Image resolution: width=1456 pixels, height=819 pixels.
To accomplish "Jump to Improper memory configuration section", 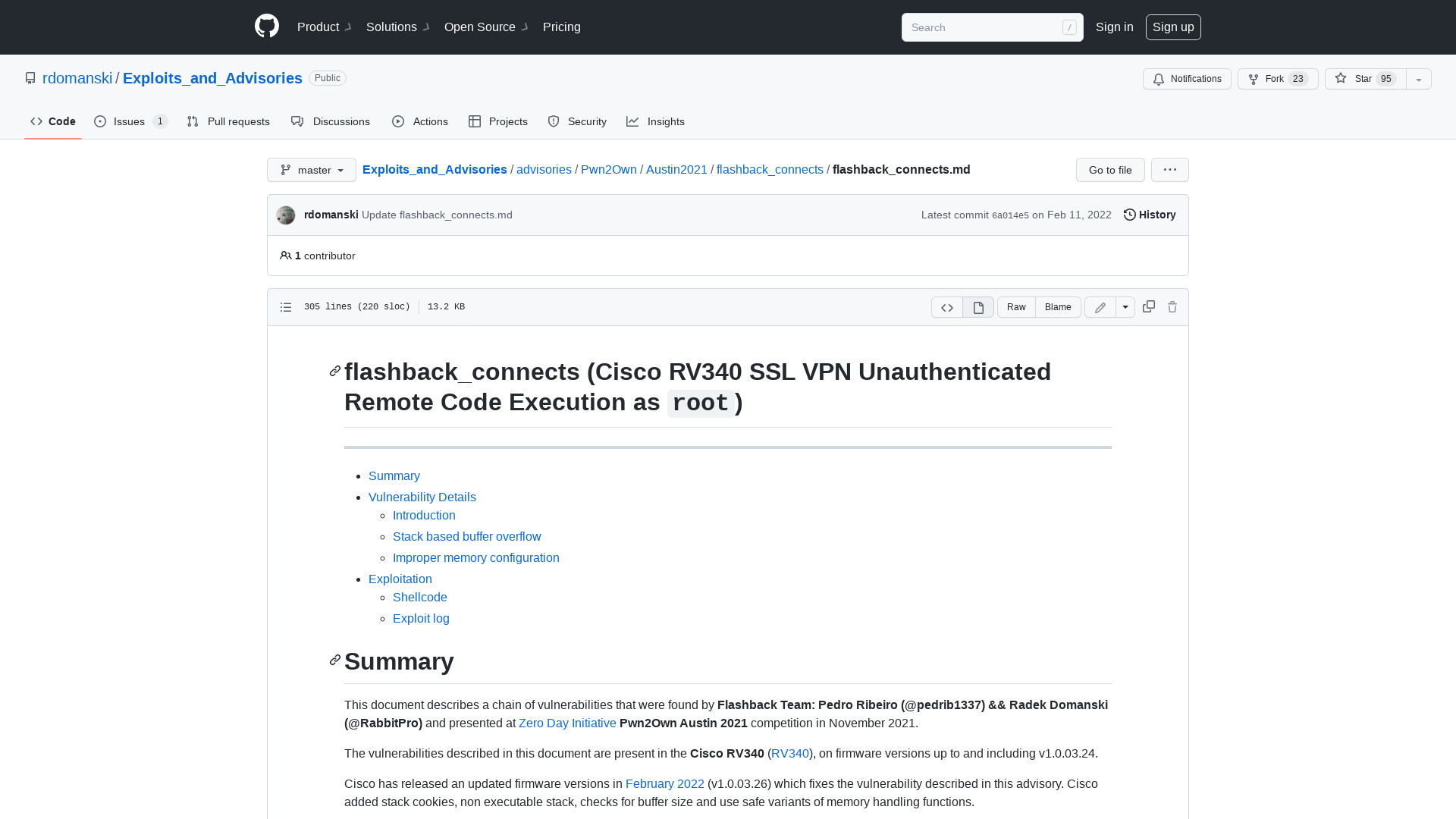I will (x=476, y=558).
